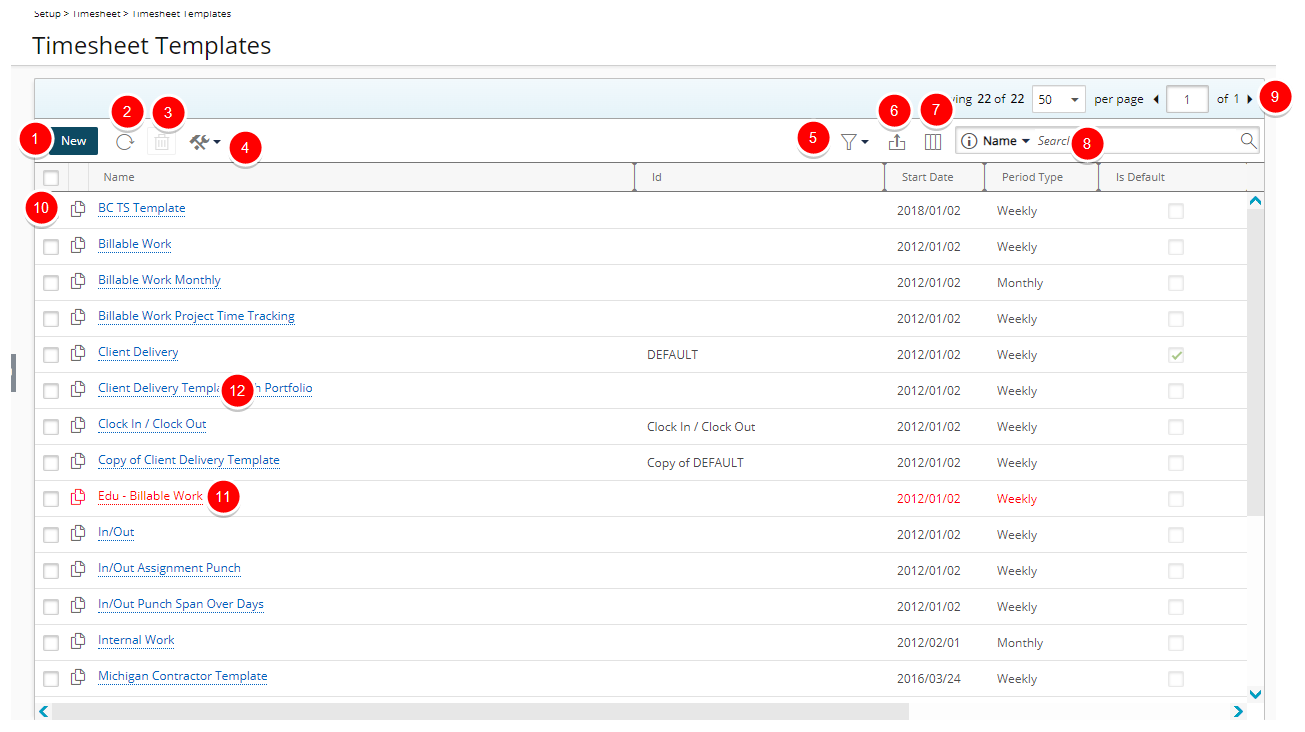Open the filter funnel dropdown

coord(854,142)
